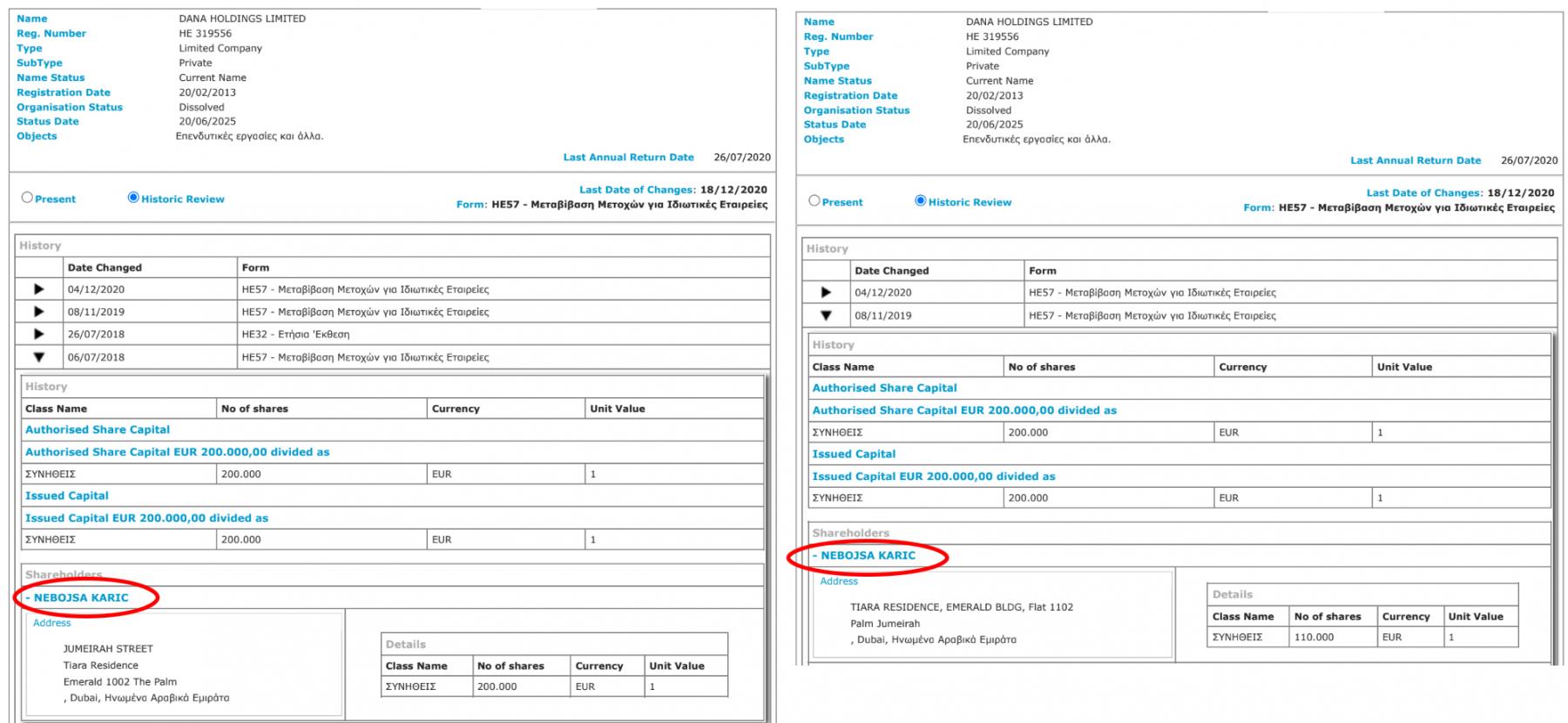Select the Present radio button in right record
Screen dimensions: 1568x723
(814, 201)
